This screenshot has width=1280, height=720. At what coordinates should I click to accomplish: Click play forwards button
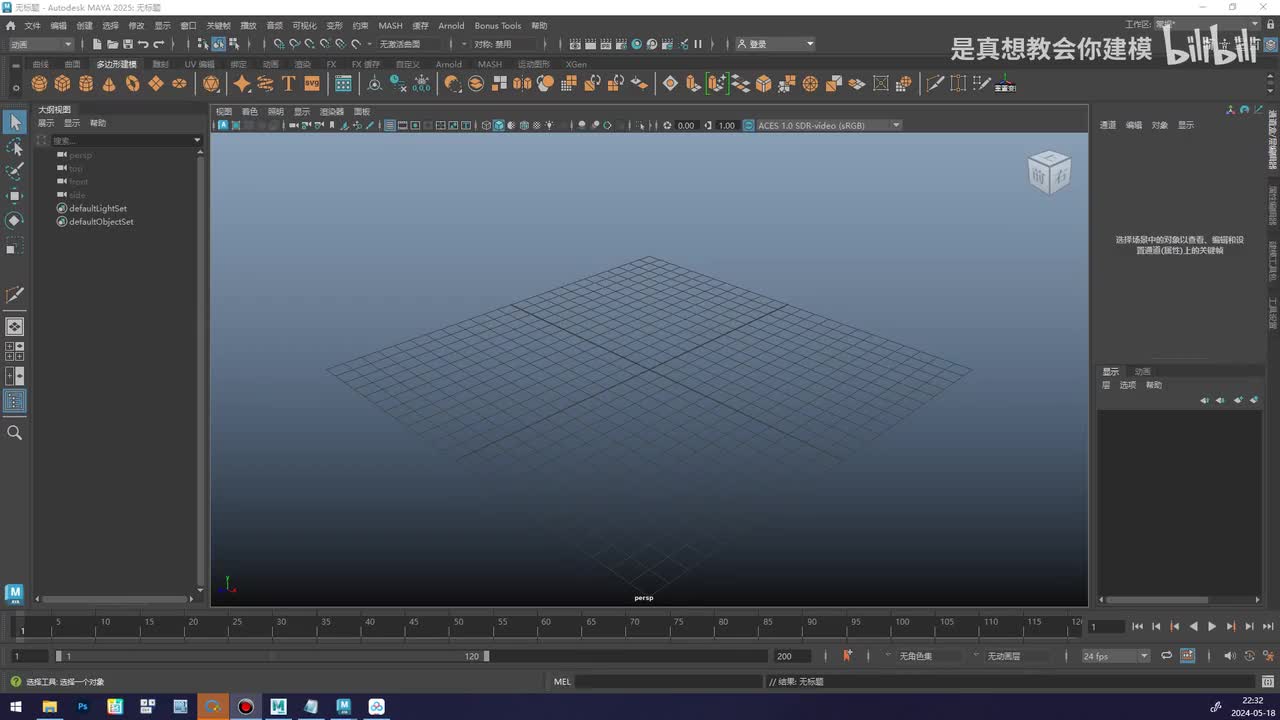[1212, 627]
